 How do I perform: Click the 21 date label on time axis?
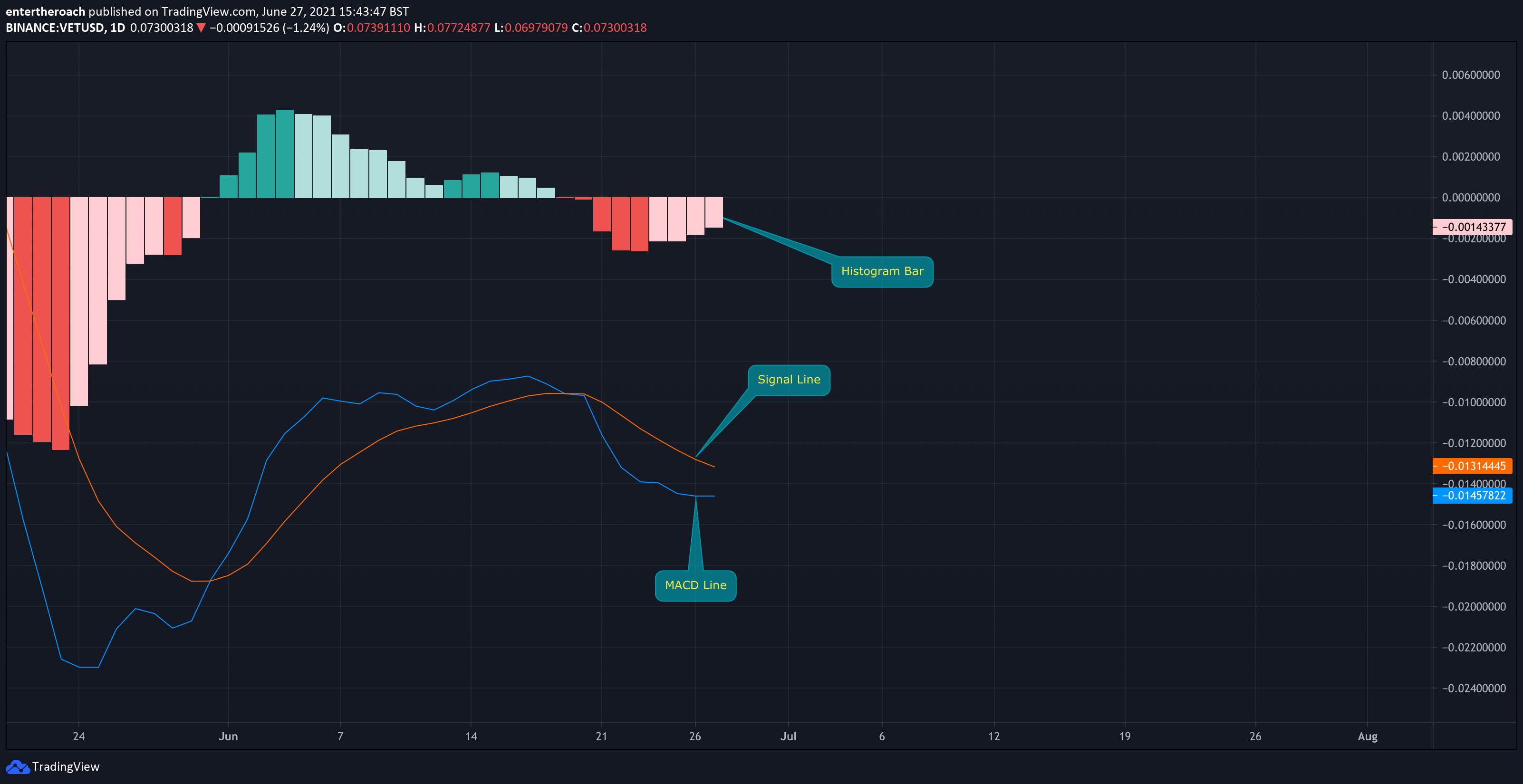[x=601, y=737]
